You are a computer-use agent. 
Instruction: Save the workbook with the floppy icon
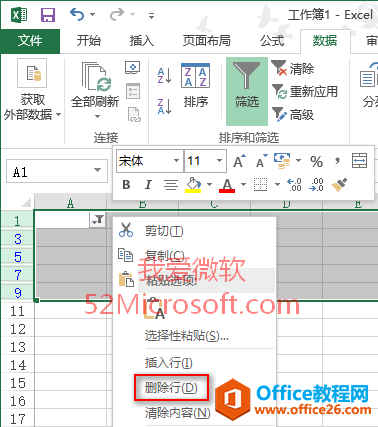click(48, 15)
